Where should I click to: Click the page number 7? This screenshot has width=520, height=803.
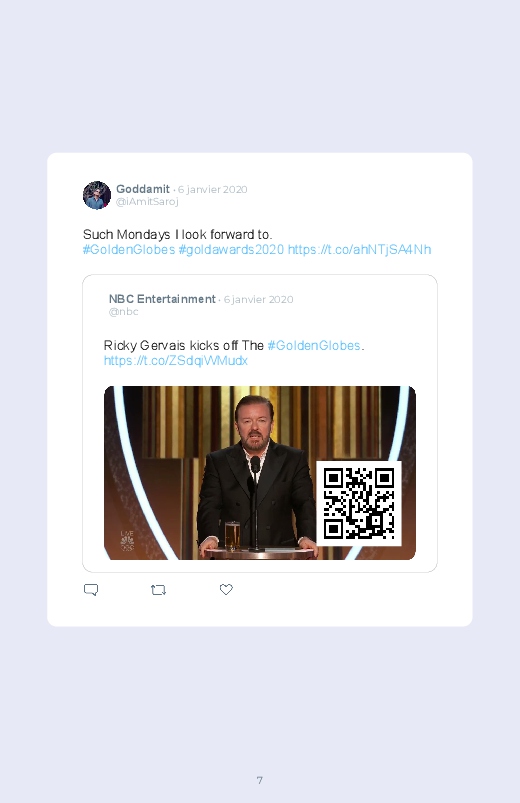coord(260,780)
